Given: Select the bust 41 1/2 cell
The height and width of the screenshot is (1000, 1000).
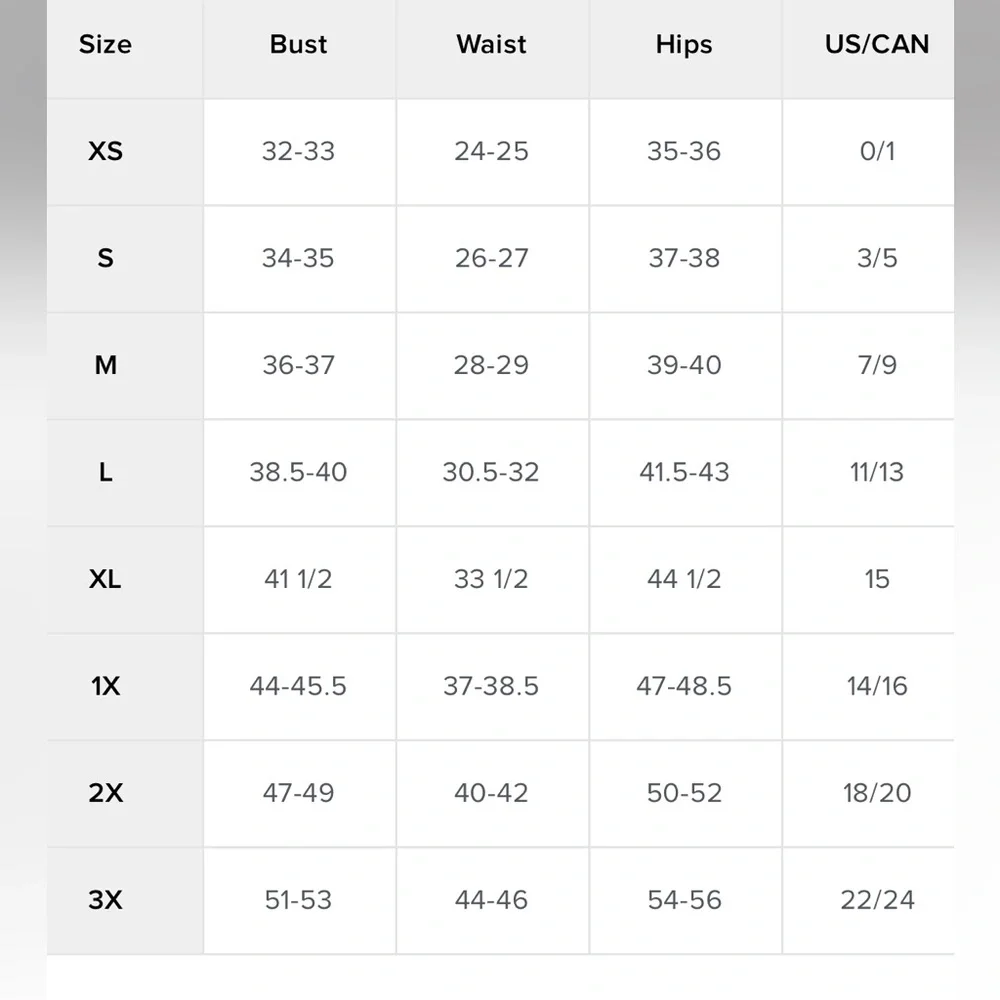Looking at the screenshot, I should 298,580.
